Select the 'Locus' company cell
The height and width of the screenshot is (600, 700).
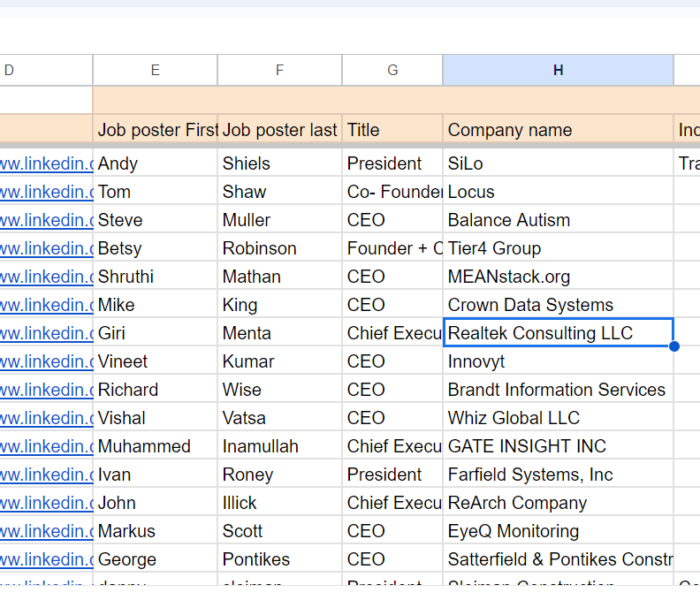coord(558,192)
